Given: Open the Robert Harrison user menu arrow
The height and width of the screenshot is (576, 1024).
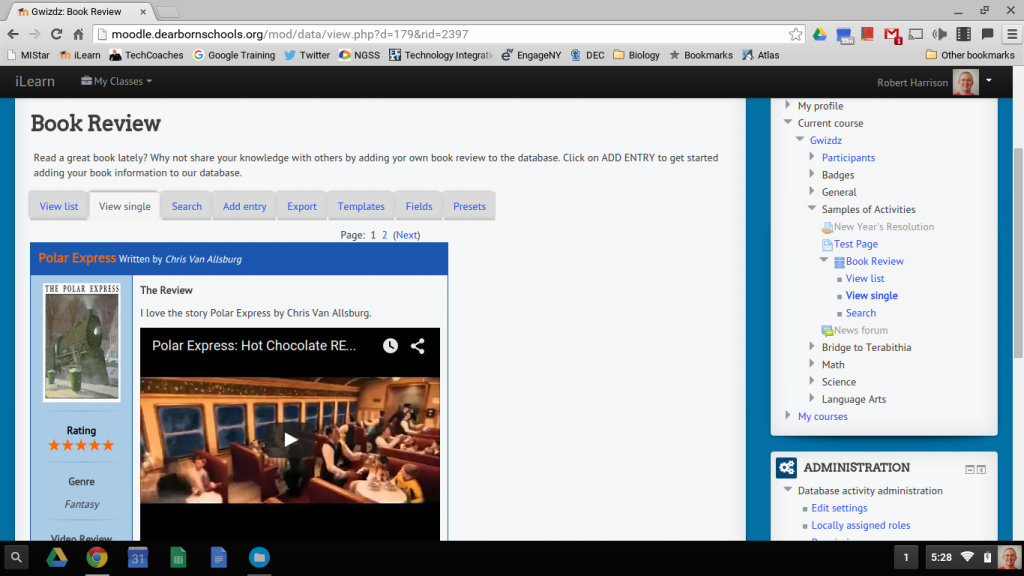Looking at the screenshot, I should click(x=988, y=80).
